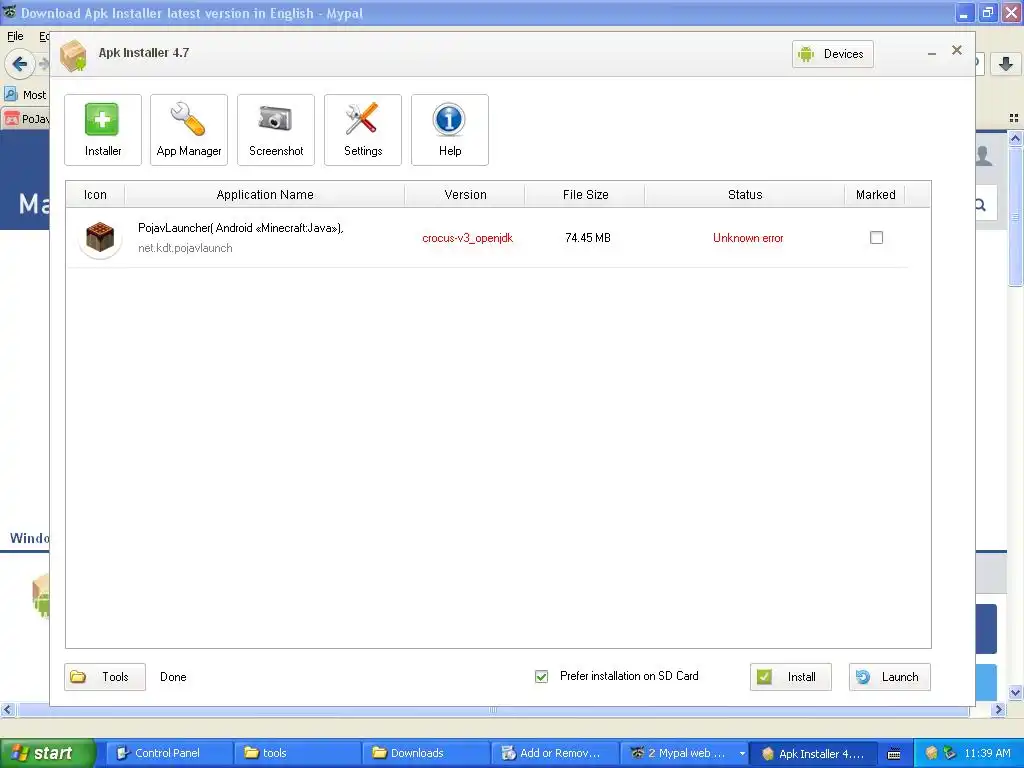1024x768 pixels.
Task: Click the Mypal downloads arrow icon
Action: [x=1006, y=63]
